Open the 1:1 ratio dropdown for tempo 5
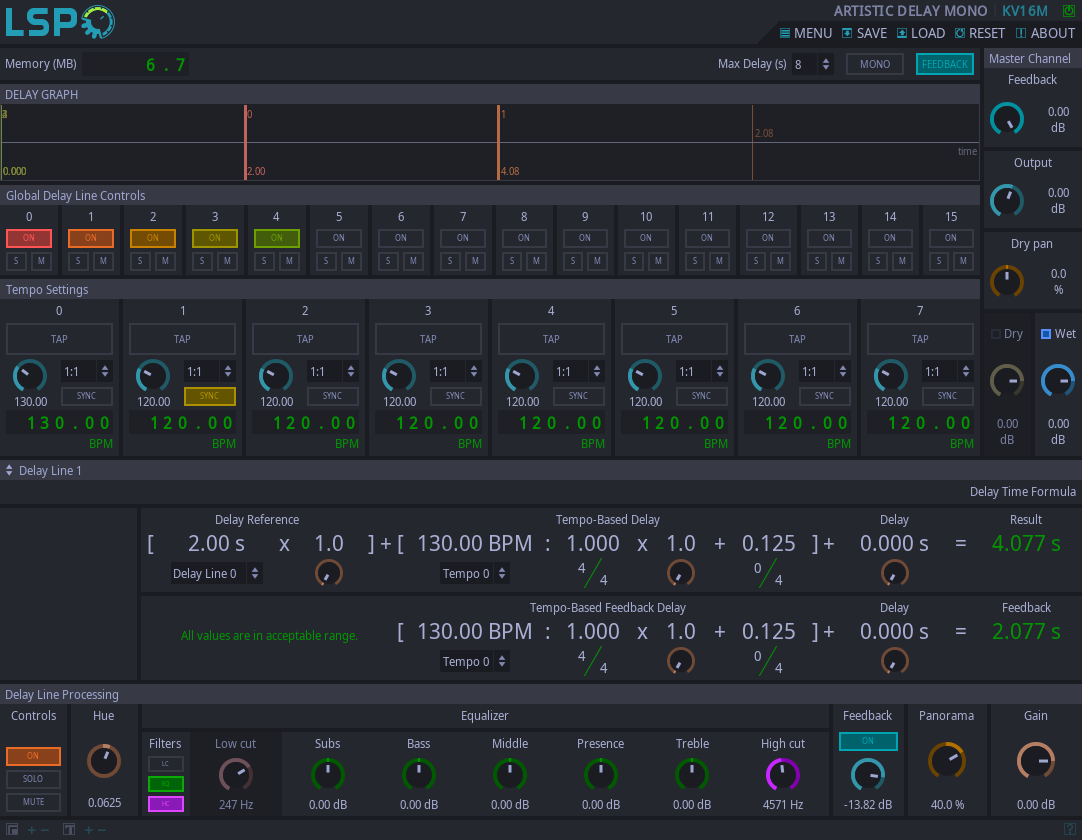This screenshot has width=1082, height=840. [x=702, y=372]
